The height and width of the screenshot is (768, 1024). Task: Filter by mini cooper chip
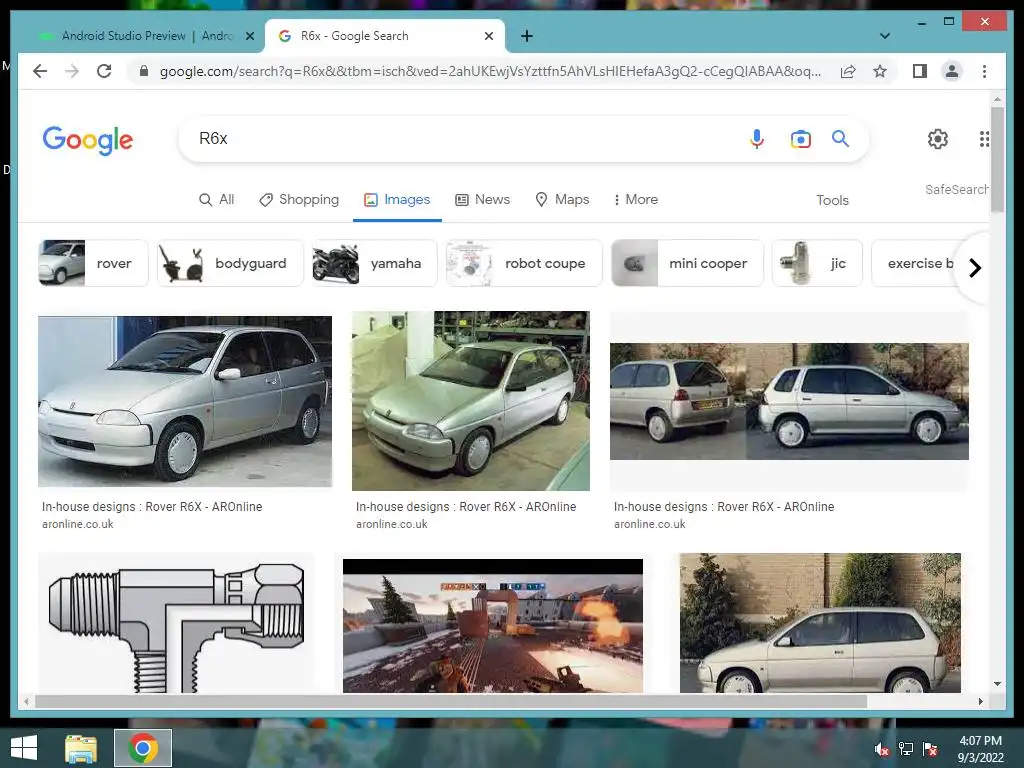pos(687,263)
